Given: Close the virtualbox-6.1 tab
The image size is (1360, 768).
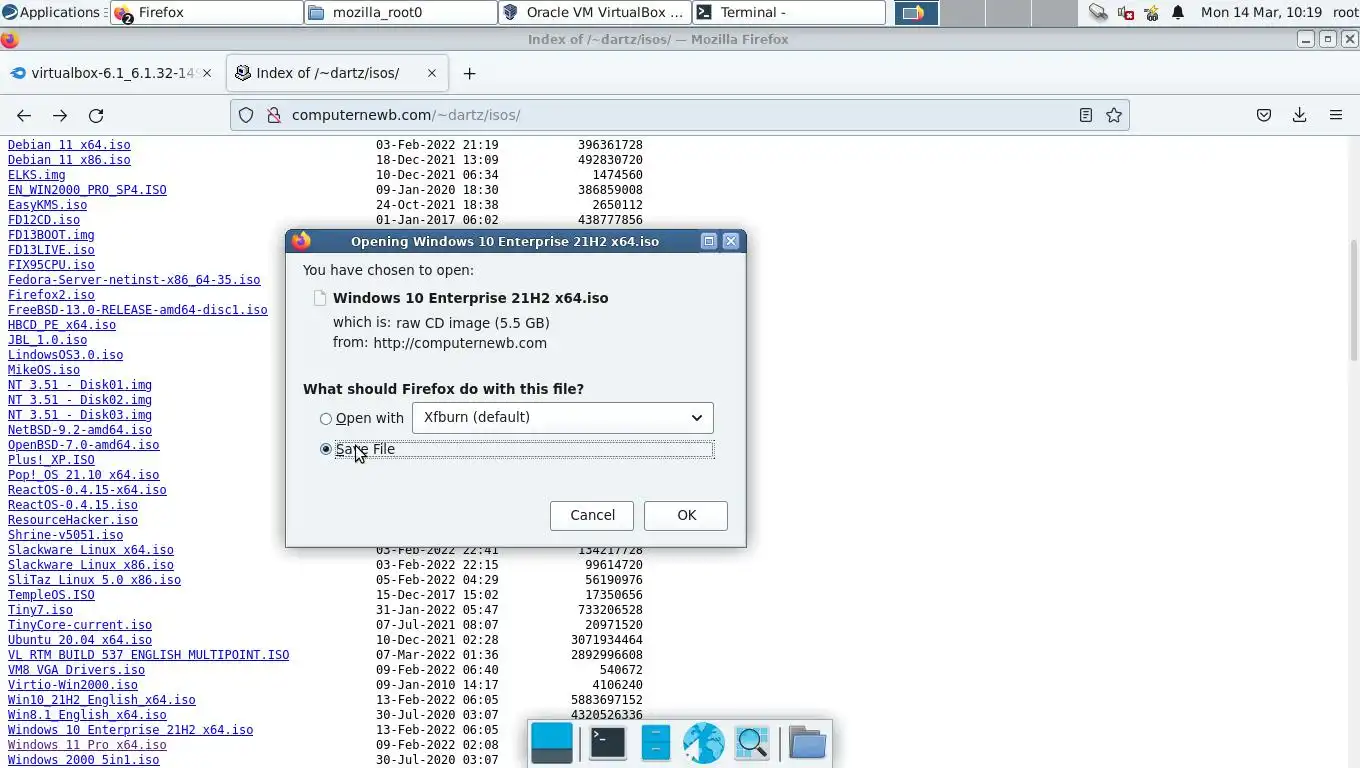Looking at the screenshot, I should point(208,73).
